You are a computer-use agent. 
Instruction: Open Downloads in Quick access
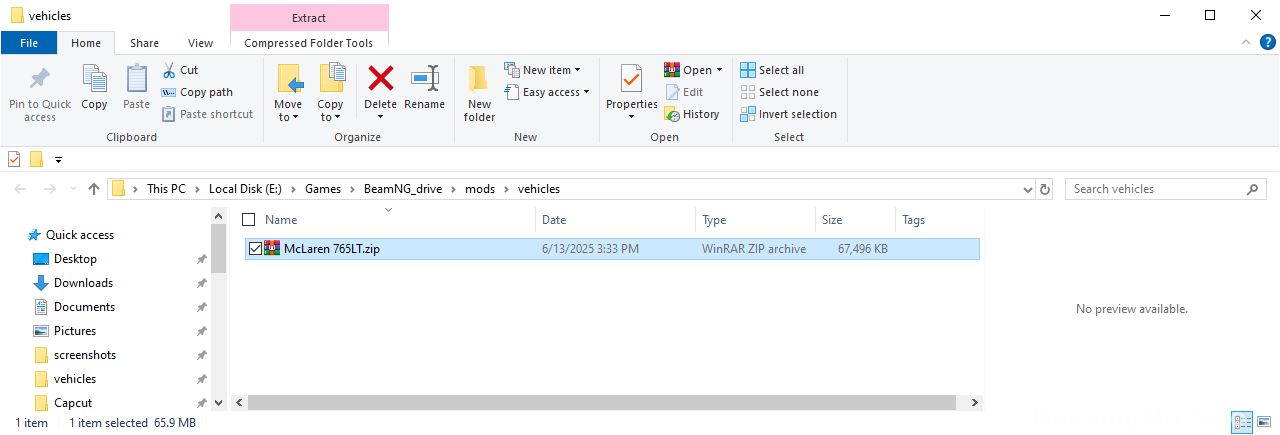point(83,283)
